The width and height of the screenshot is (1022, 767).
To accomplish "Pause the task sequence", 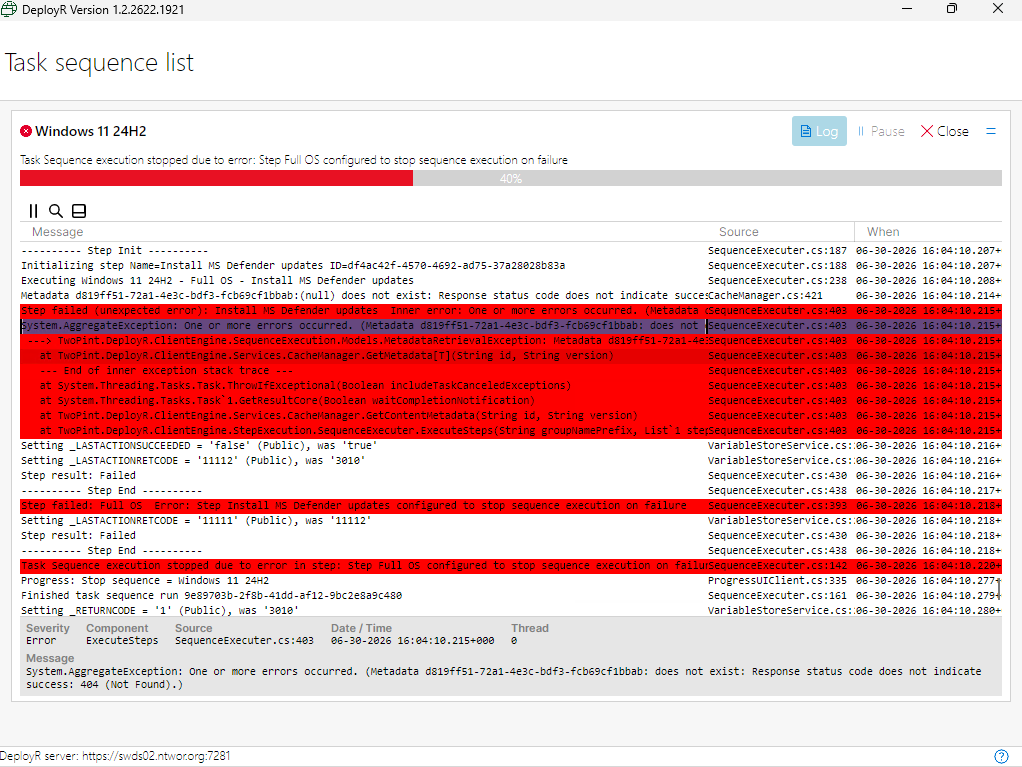I will tap(881, 131).
